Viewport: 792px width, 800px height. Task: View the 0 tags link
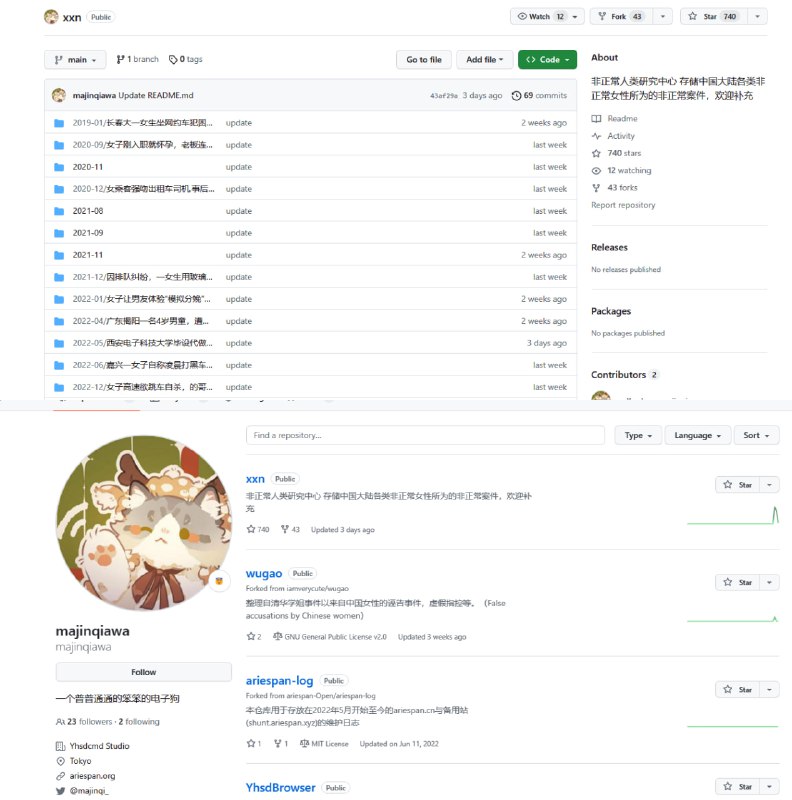point(186,59)
